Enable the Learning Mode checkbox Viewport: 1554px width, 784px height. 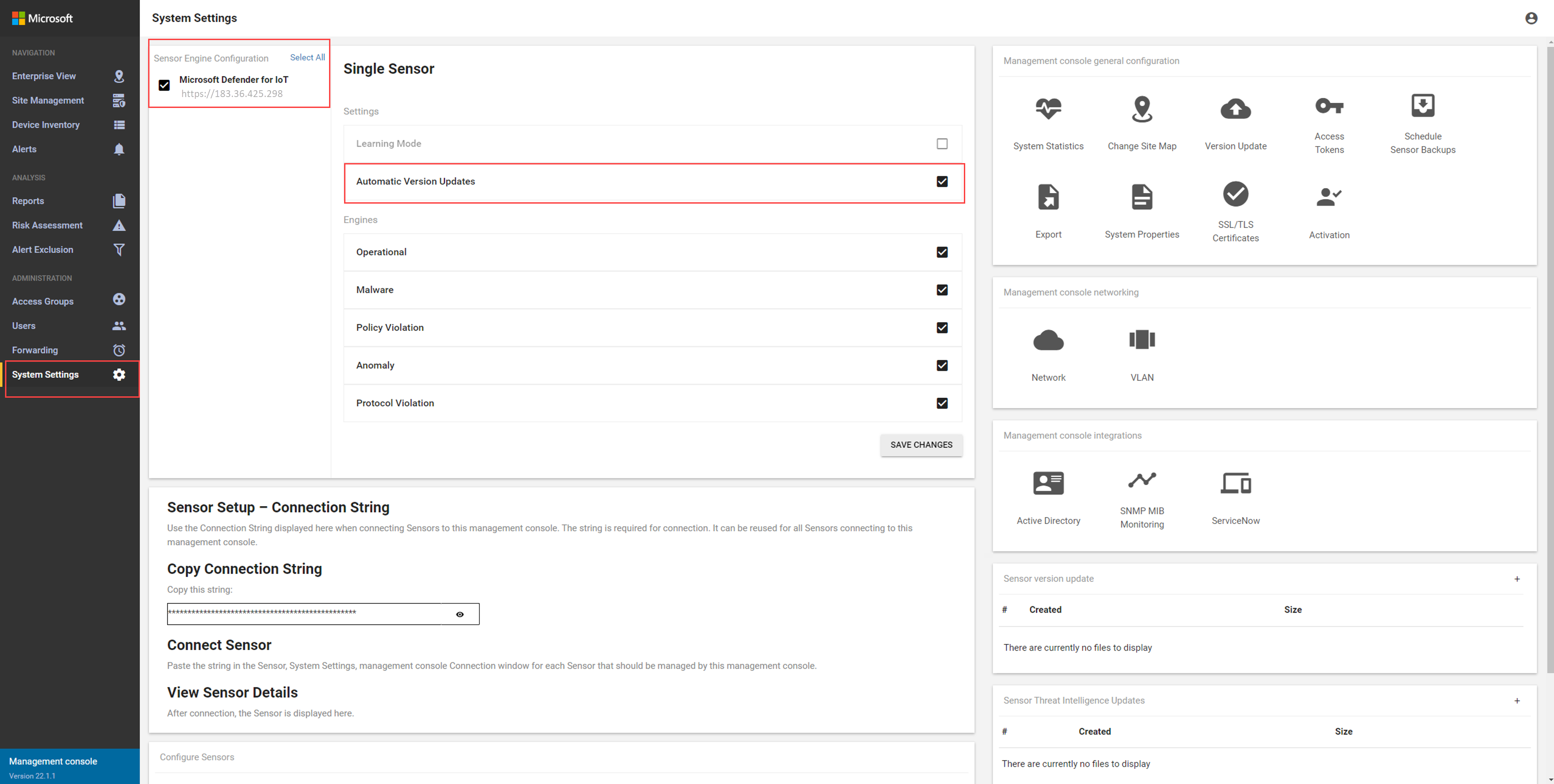[942, 143]
